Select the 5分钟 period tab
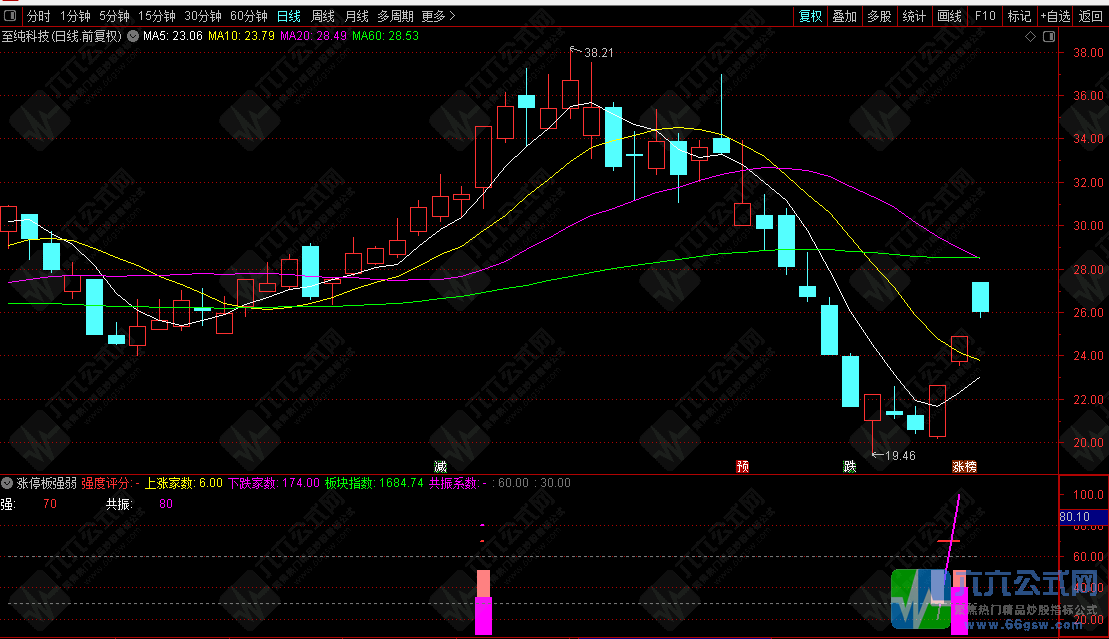1109x639 pixels. click(114, 16)
